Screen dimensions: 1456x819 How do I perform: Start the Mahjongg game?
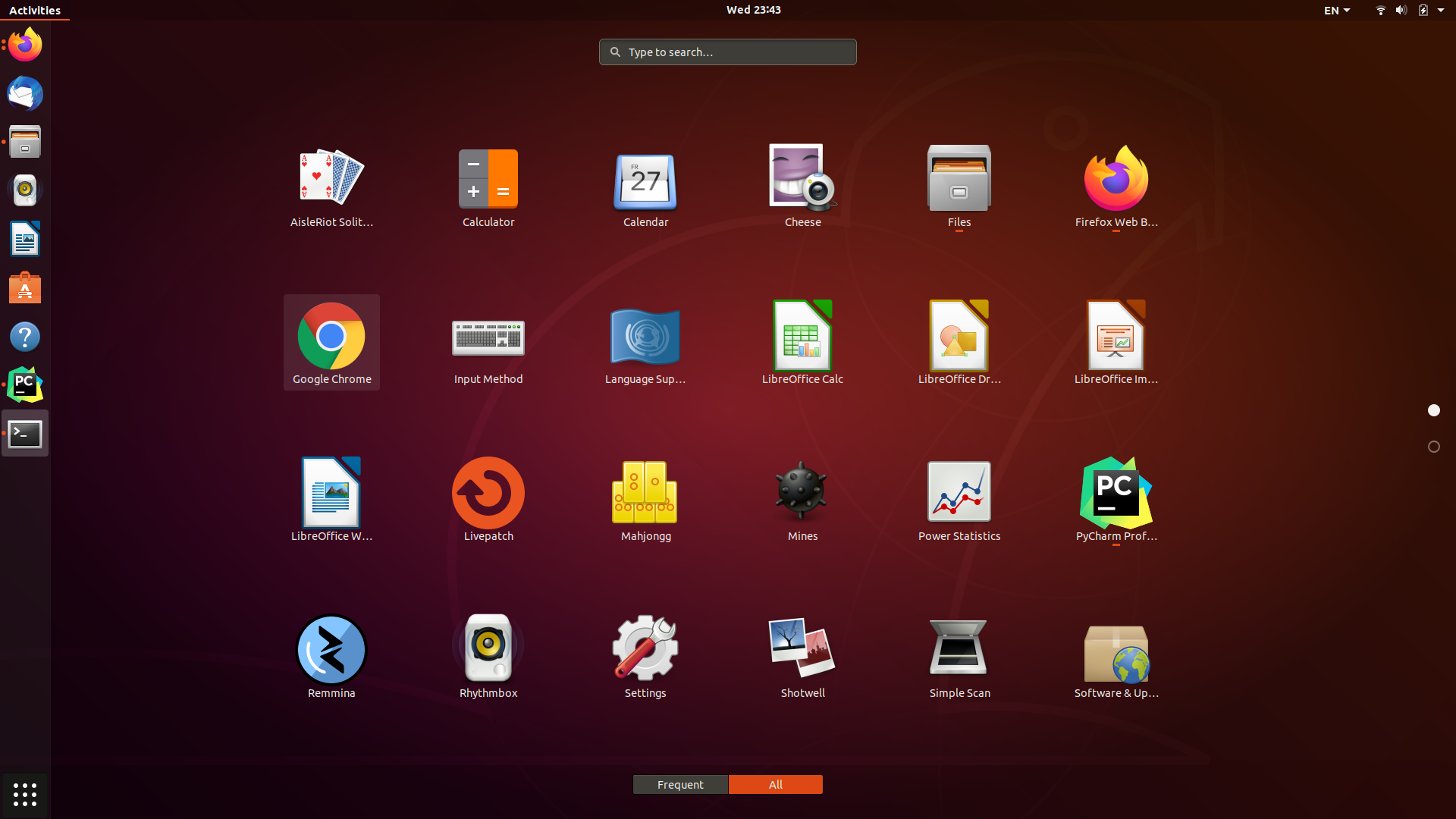[x=645, y=498]
